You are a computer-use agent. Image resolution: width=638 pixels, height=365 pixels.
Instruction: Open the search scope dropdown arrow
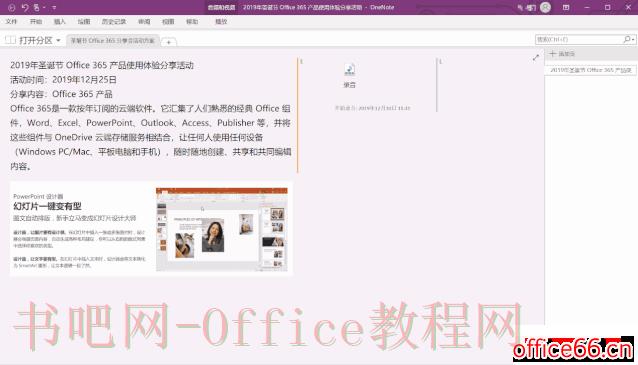click(634, 39)
